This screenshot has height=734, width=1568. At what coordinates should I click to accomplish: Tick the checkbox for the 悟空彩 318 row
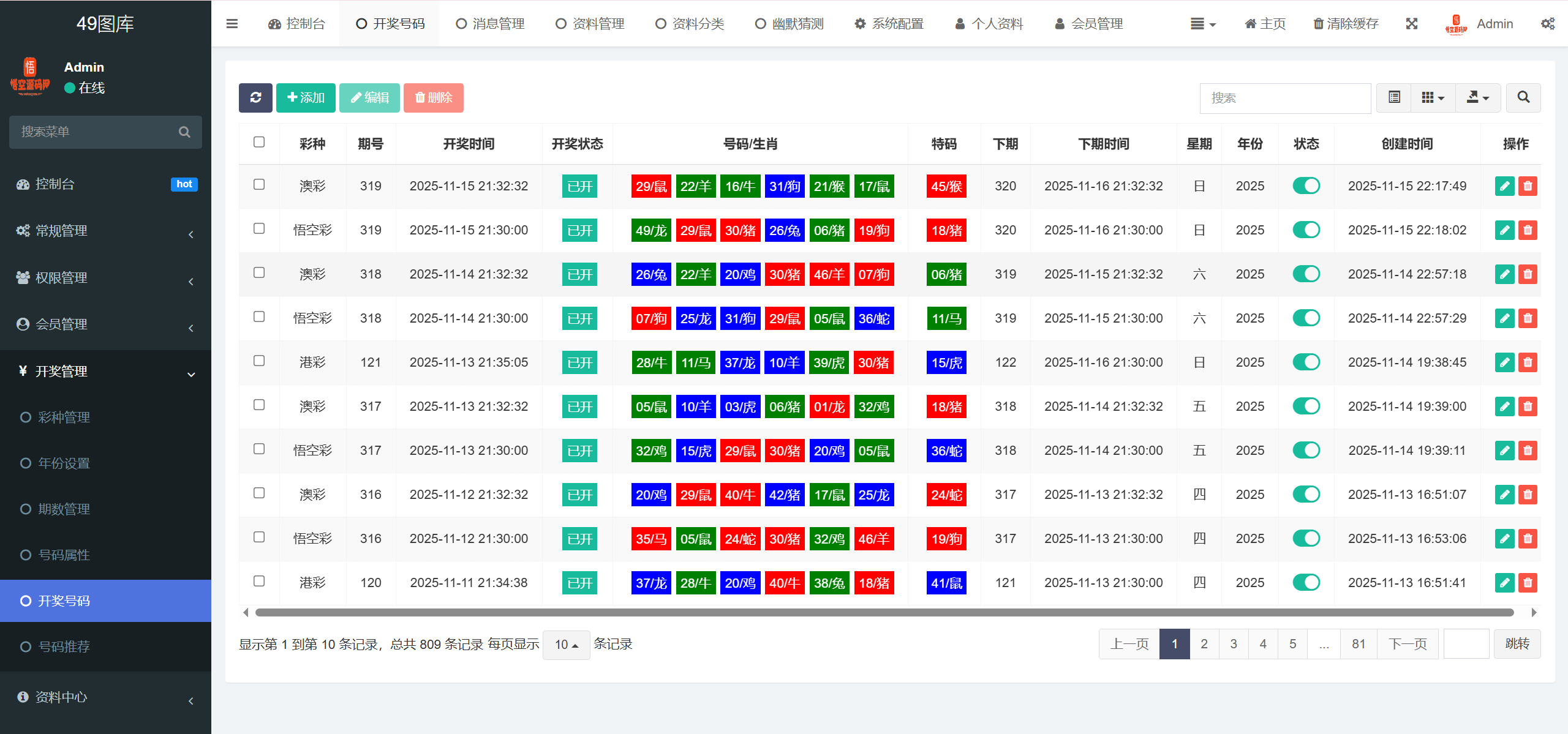coord(259,317)
